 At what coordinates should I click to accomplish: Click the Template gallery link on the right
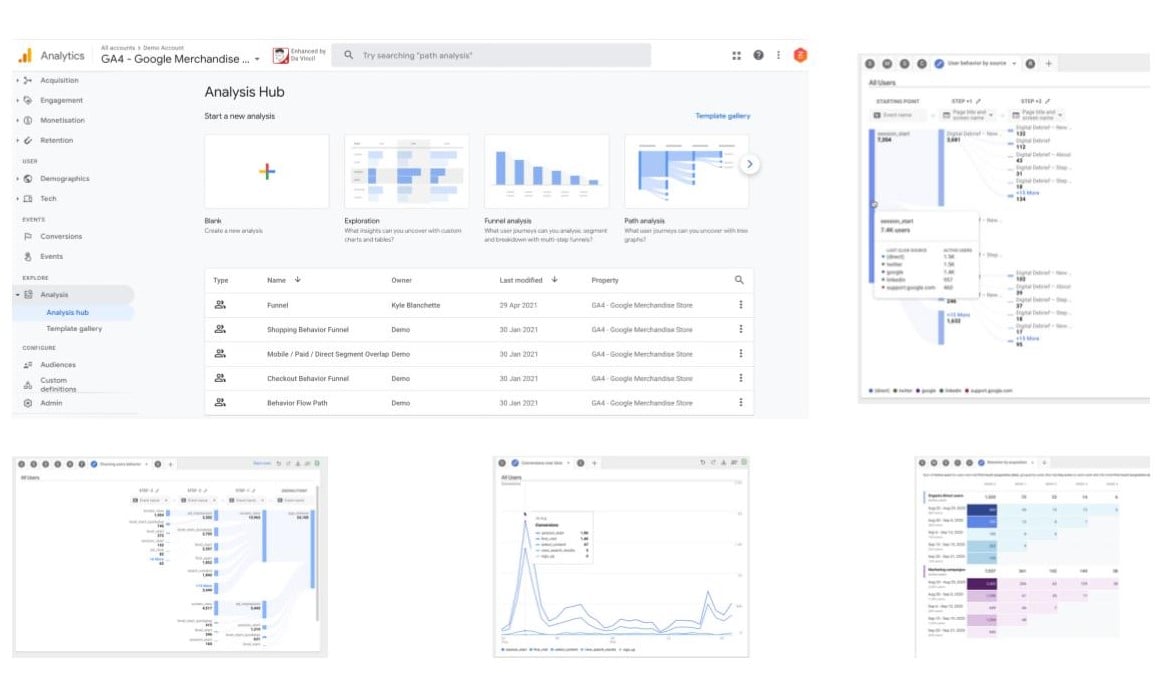[722, 116]
